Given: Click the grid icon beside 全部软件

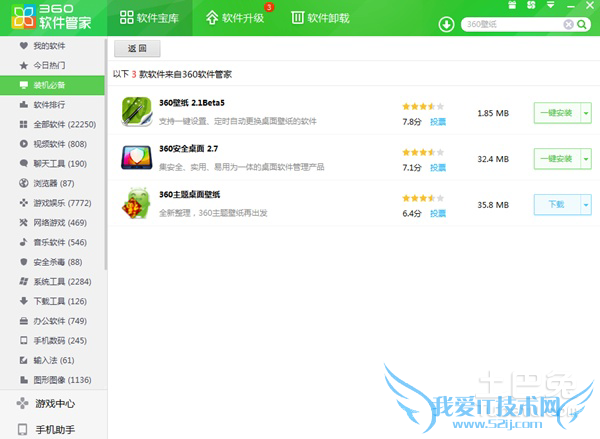Looking at the screenshot, I should pos(24,124).
